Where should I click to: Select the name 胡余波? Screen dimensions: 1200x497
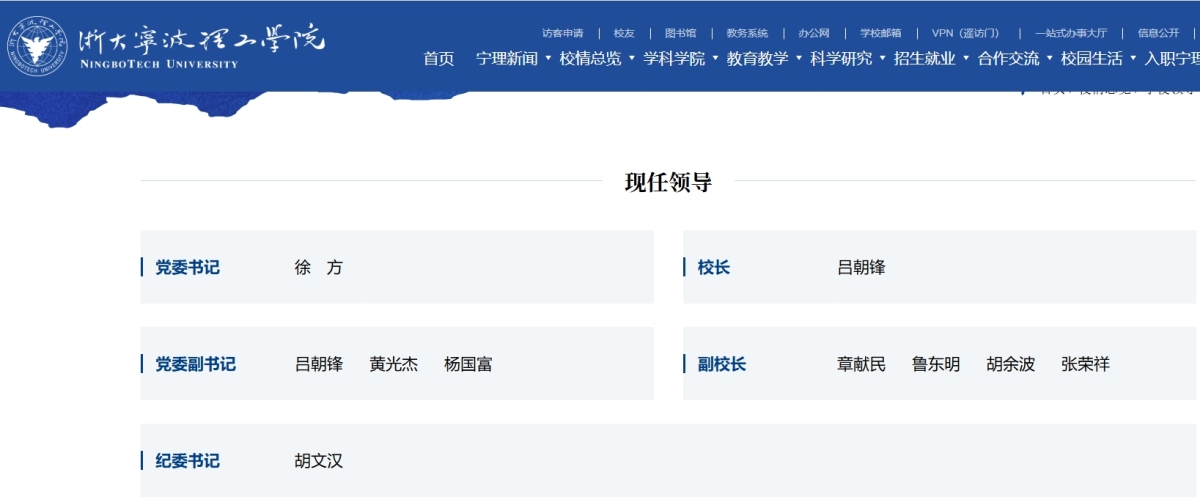tap(1010, 364)
